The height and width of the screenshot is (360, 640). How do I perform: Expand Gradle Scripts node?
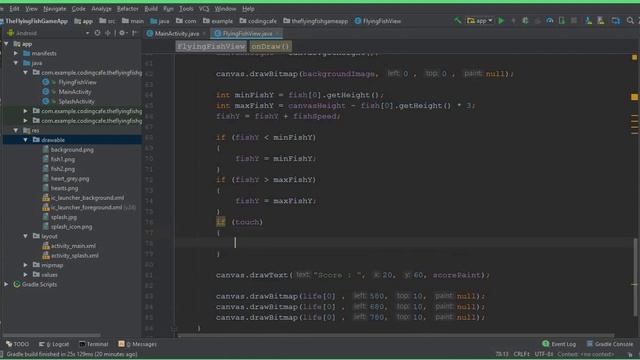point(6,284)
